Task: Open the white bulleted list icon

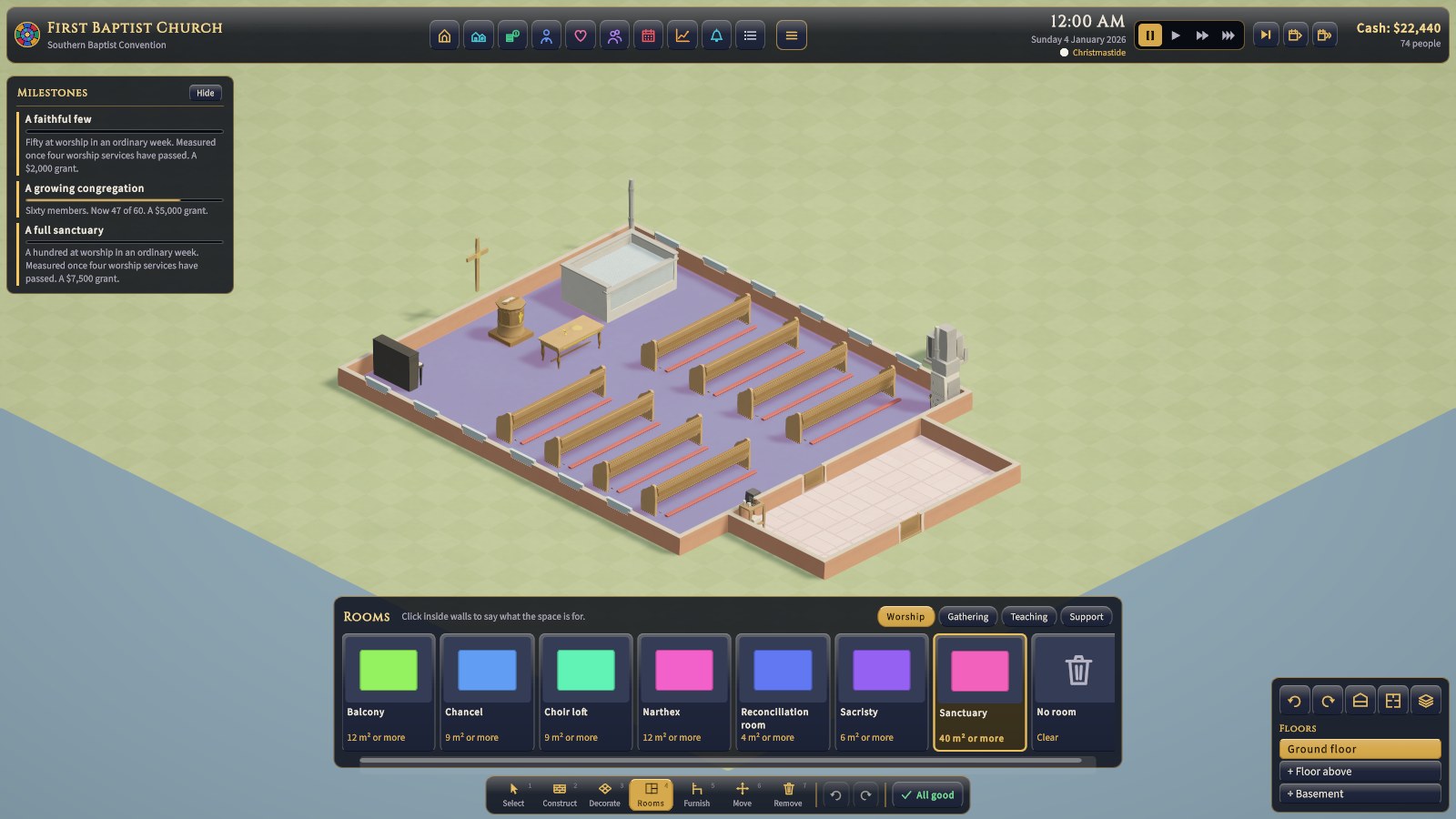Action: (750, 35)
